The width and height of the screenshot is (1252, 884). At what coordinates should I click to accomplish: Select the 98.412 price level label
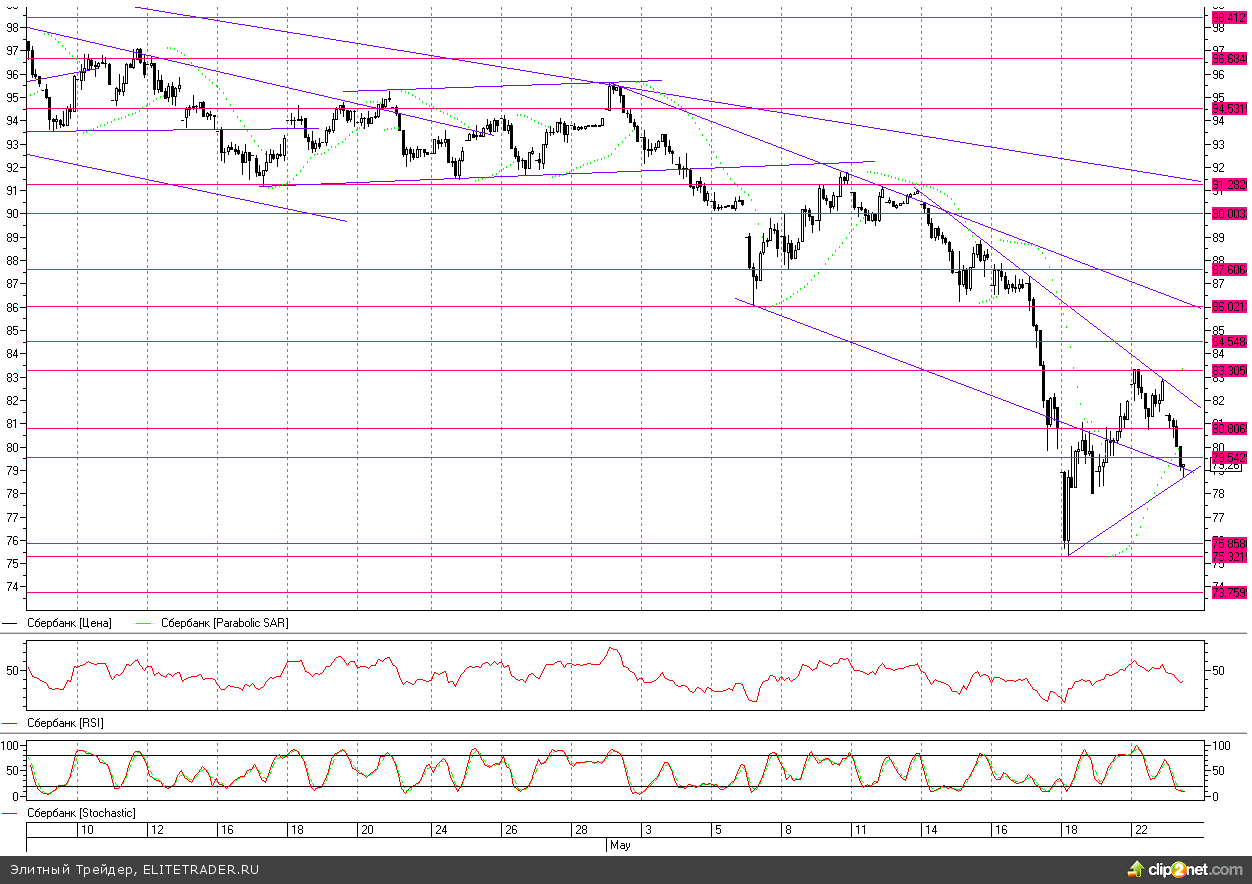[1228, 18]
